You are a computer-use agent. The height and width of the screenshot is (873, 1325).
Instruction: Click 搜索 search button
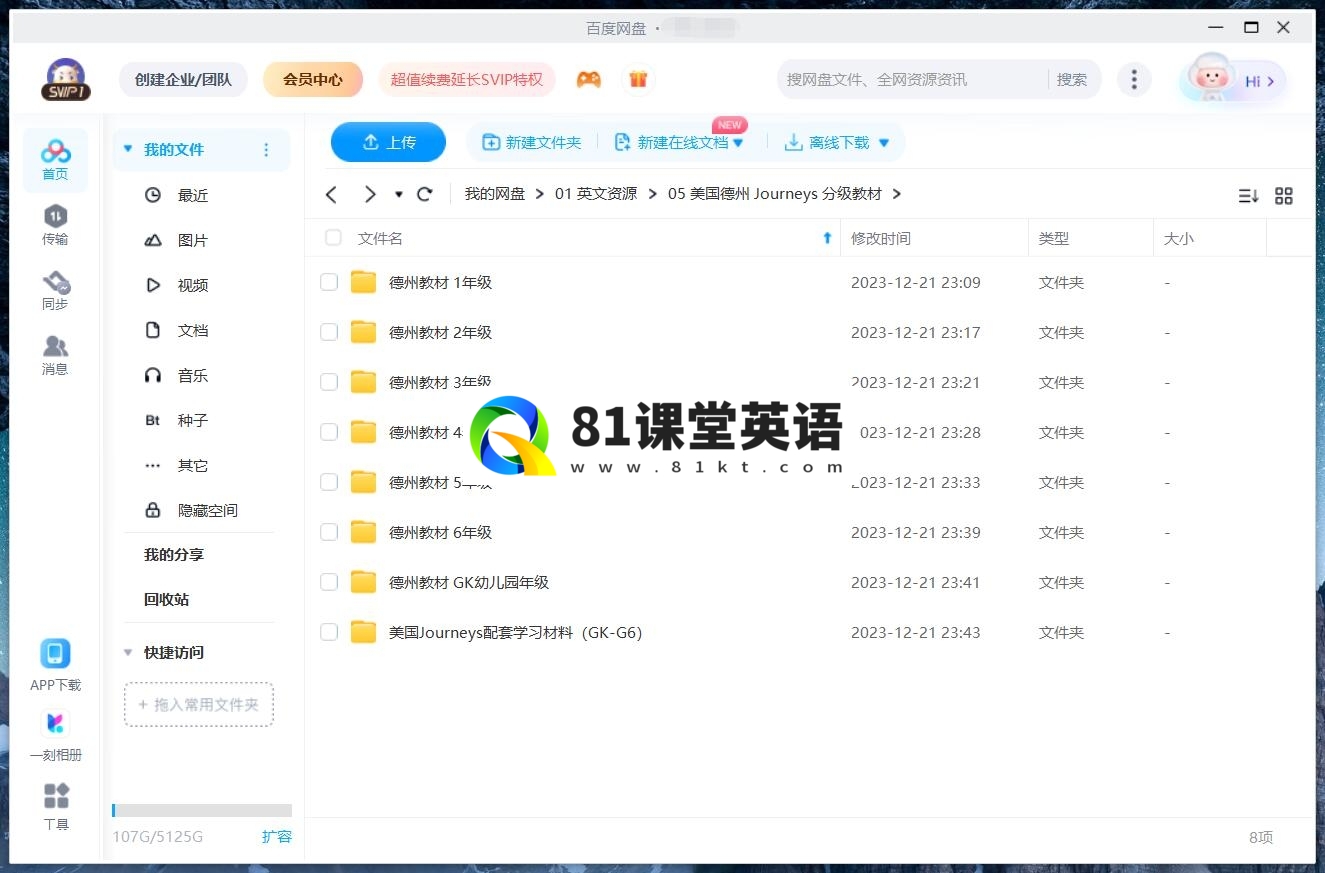1072,79
